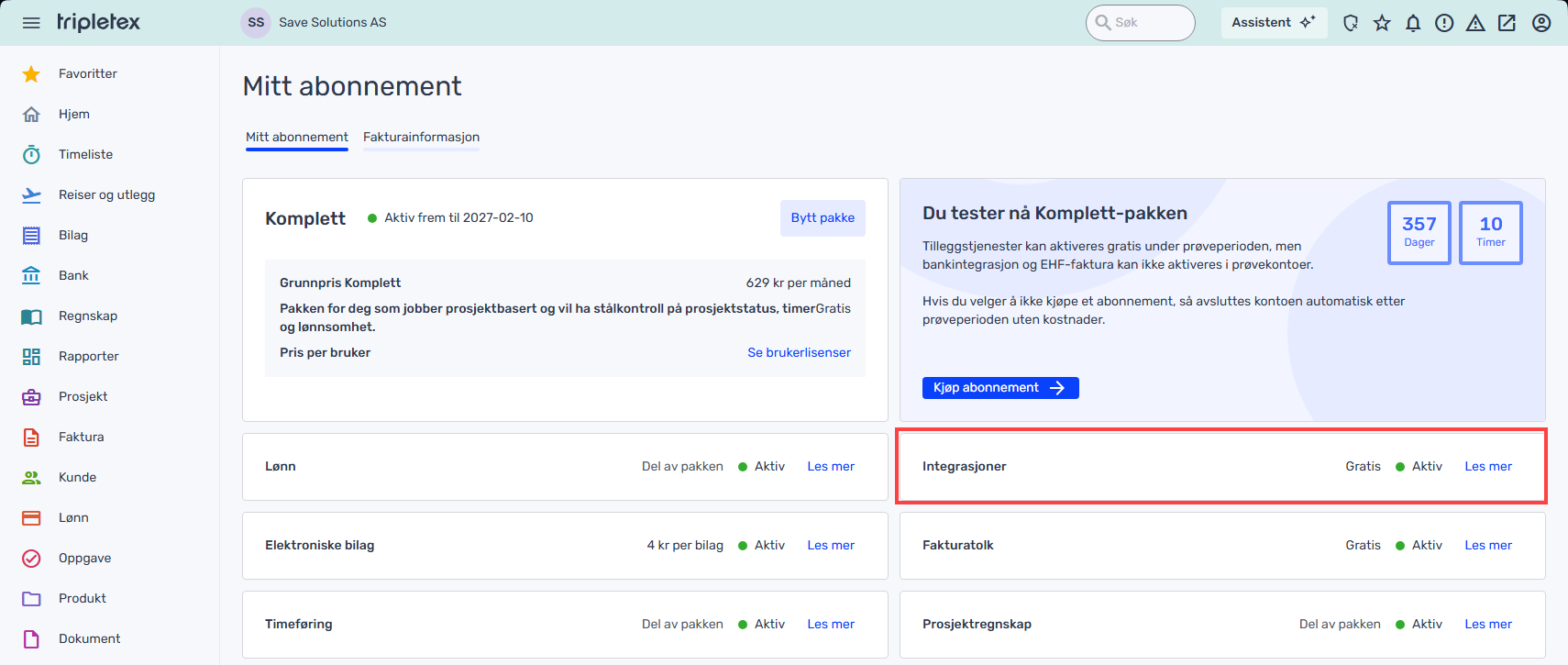
Task: Click the warning triangle icon
Action: pos(1475,23)
